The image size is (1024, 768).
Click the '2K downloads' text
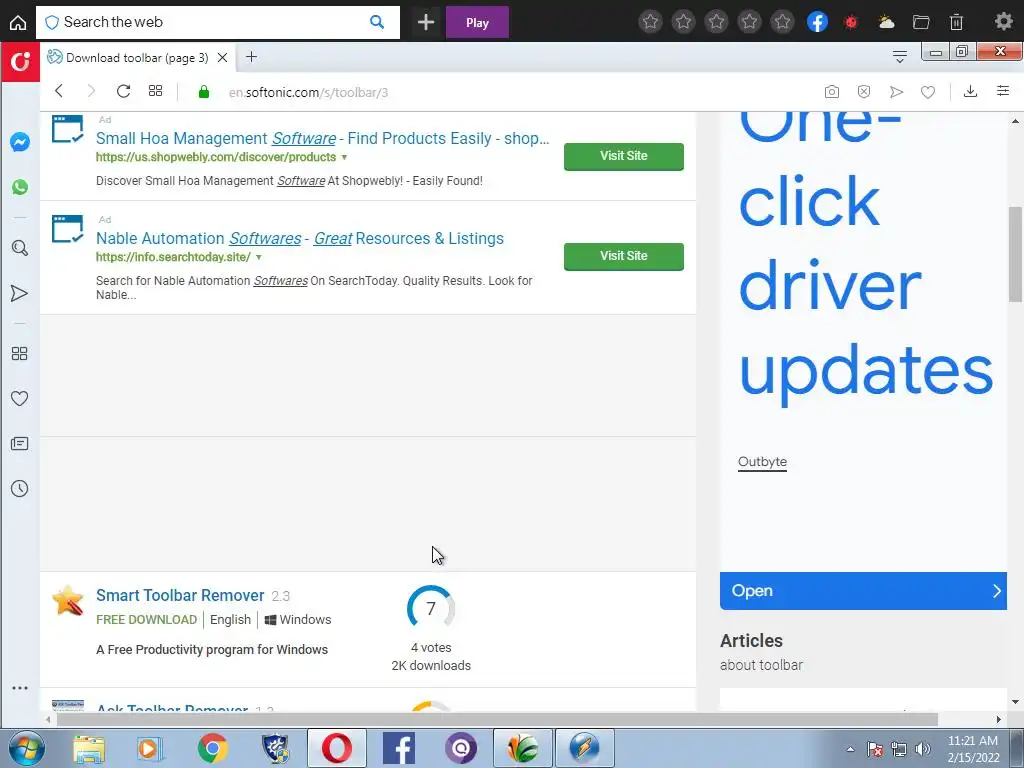[431, 665]
